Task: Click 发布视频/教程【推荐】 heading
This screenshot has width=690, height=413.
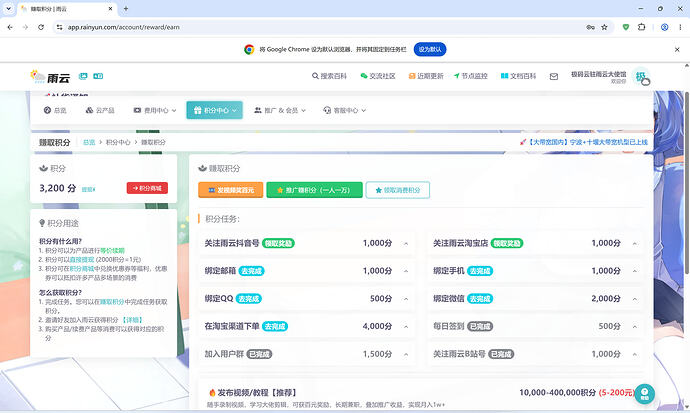Action: (257, 392)
